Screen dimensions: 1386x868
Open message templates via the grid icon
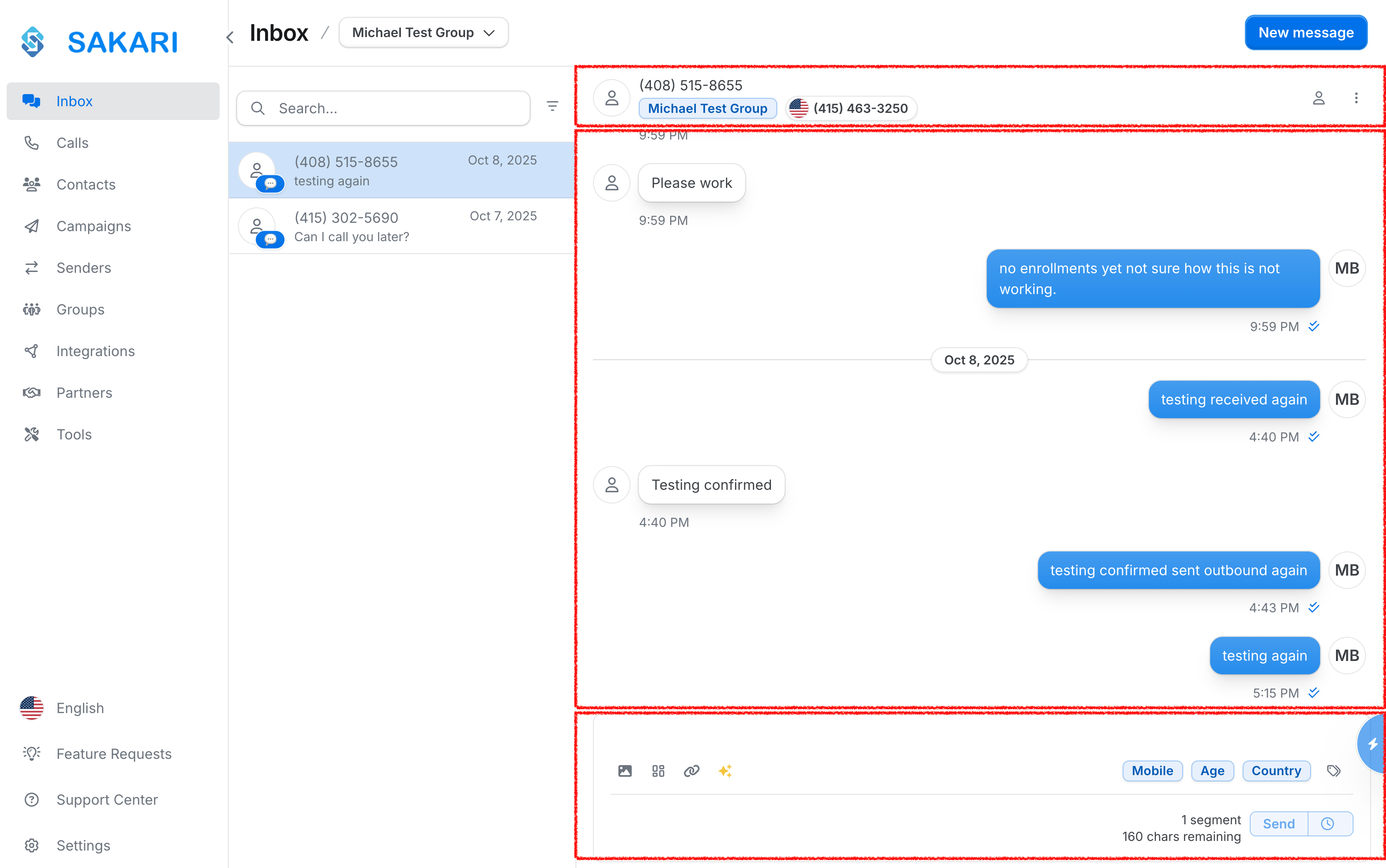click(658, 771)
